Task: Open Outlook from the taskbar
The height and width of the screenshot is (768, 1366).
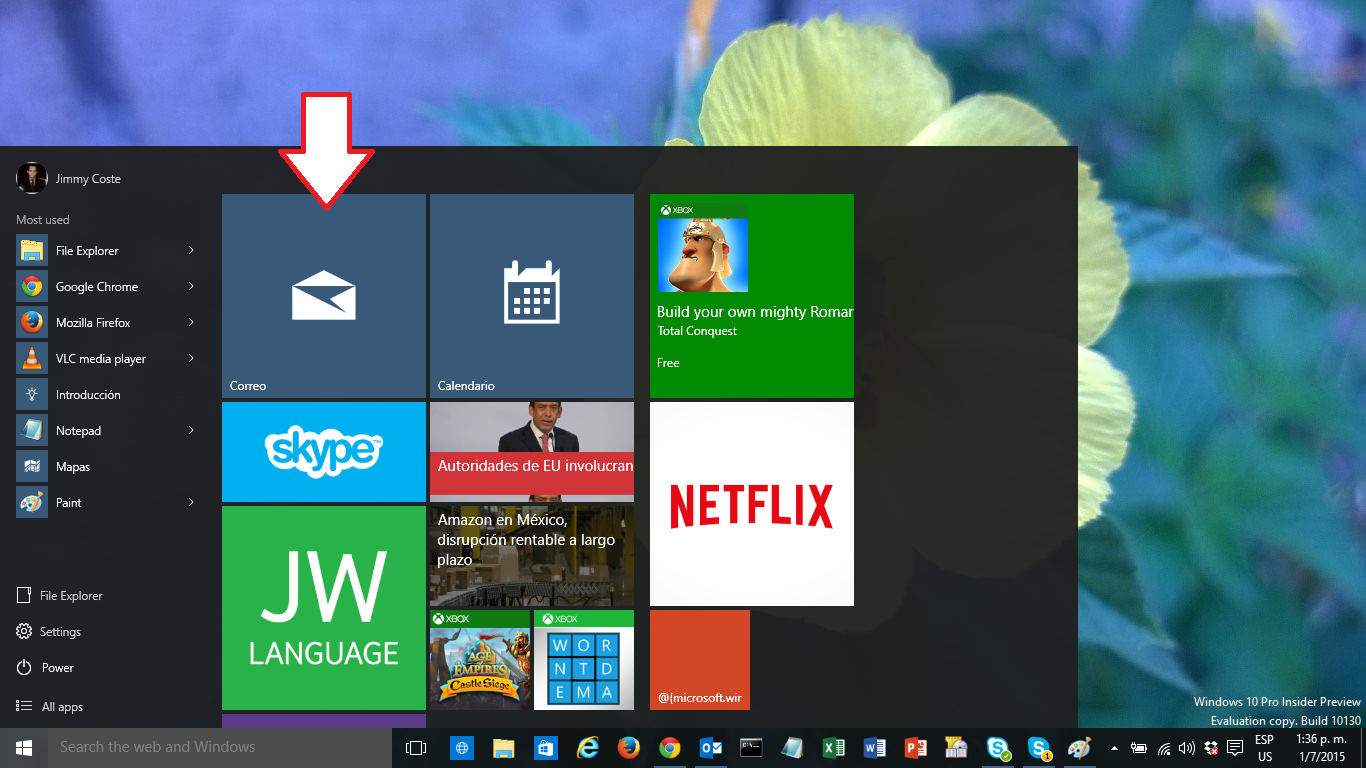Action: (711, 748)
